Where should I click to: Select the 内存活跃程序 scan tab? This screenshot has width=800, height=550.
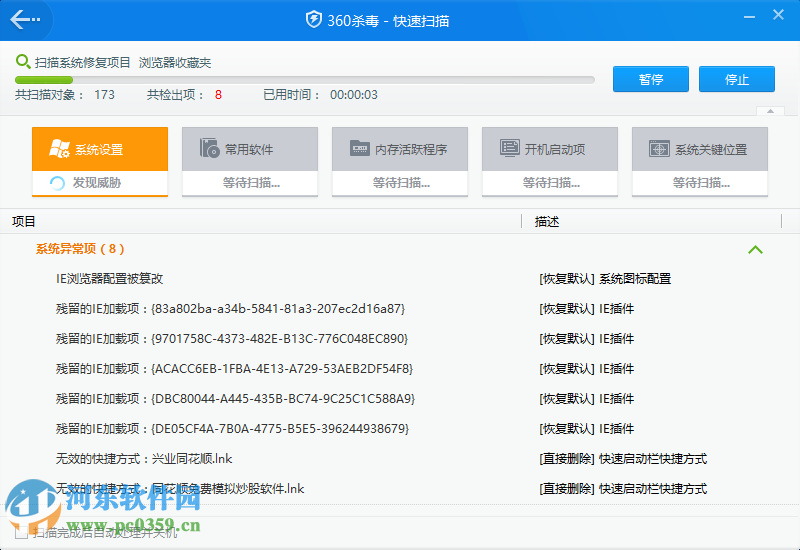pyautogui.click(x=400, y=161)
